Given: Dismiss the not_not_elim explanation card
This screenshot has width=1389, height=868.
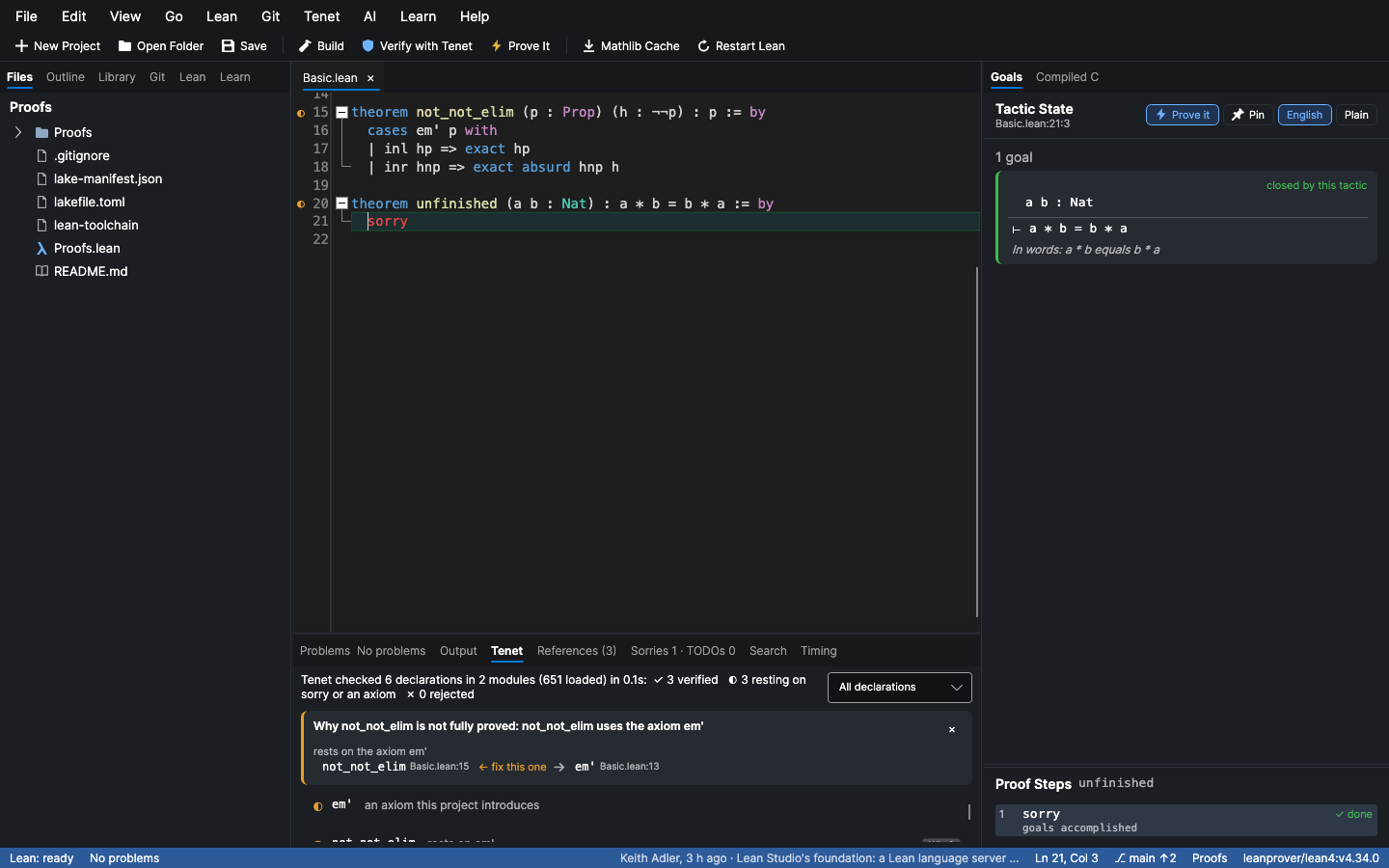Looking at the screenshot, I should pos(952,730).
